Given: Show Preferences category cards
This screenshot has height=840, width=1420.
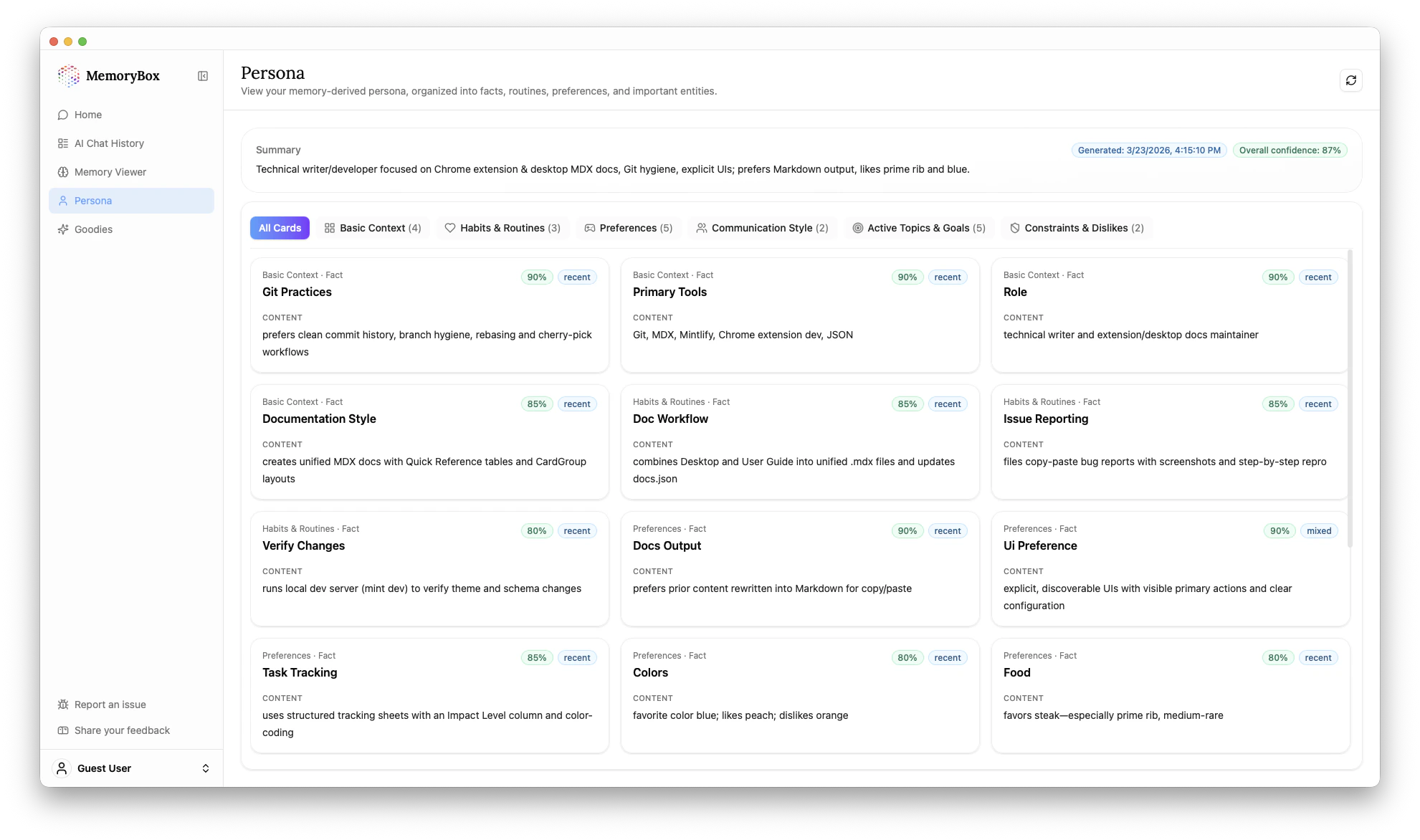Looking at the screenshot, I should [628, 228].
